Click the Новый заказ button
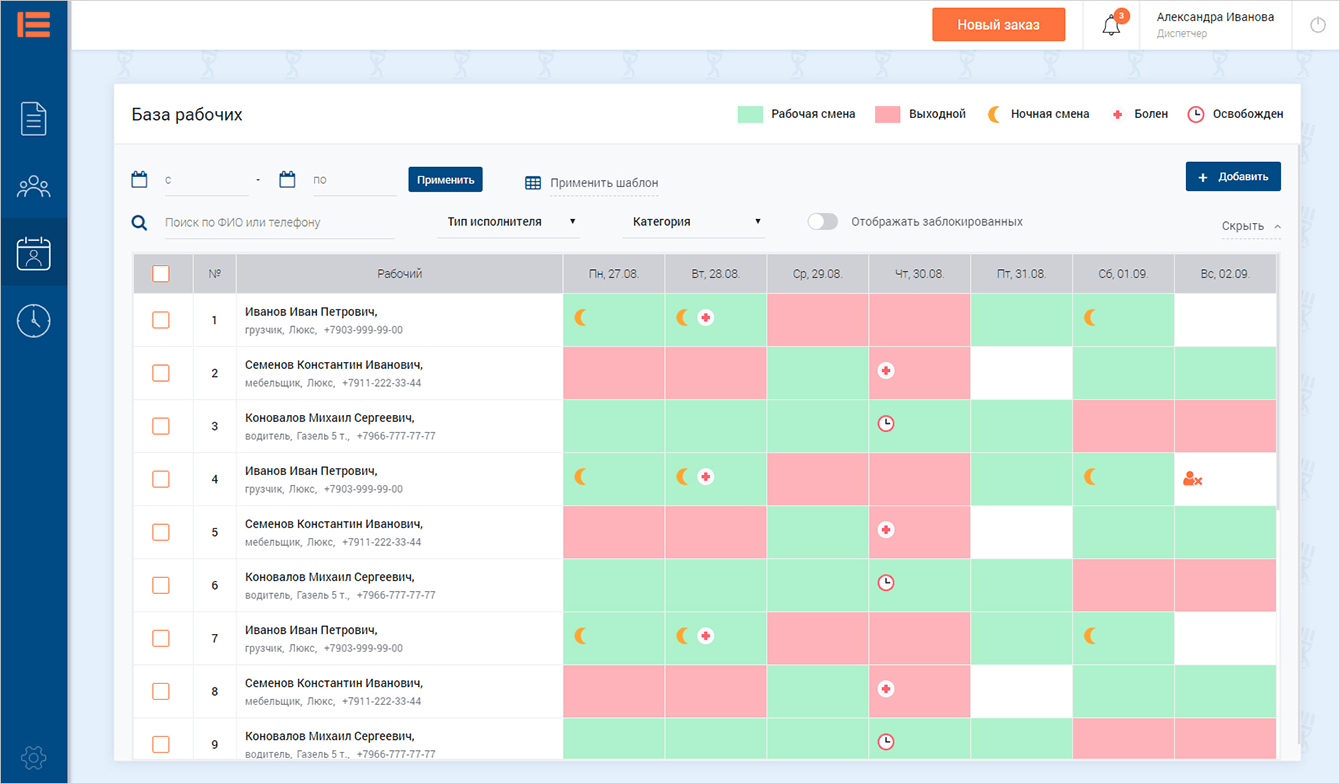This screenshot has width=1340, height=784. click(998, 25)
